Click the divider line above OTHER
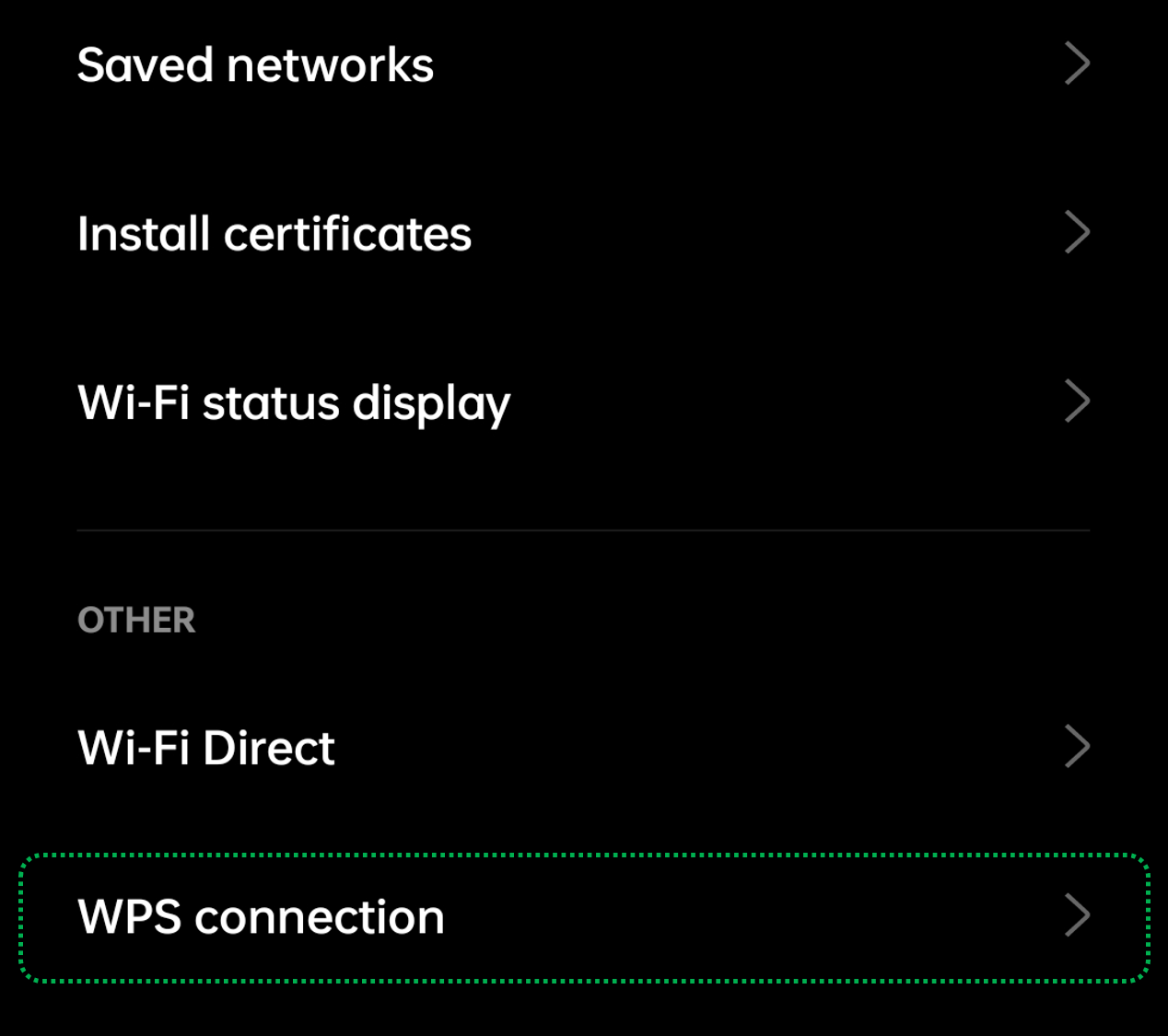The width and height of the screenshot is (1168, 1036). pos(584,530)
